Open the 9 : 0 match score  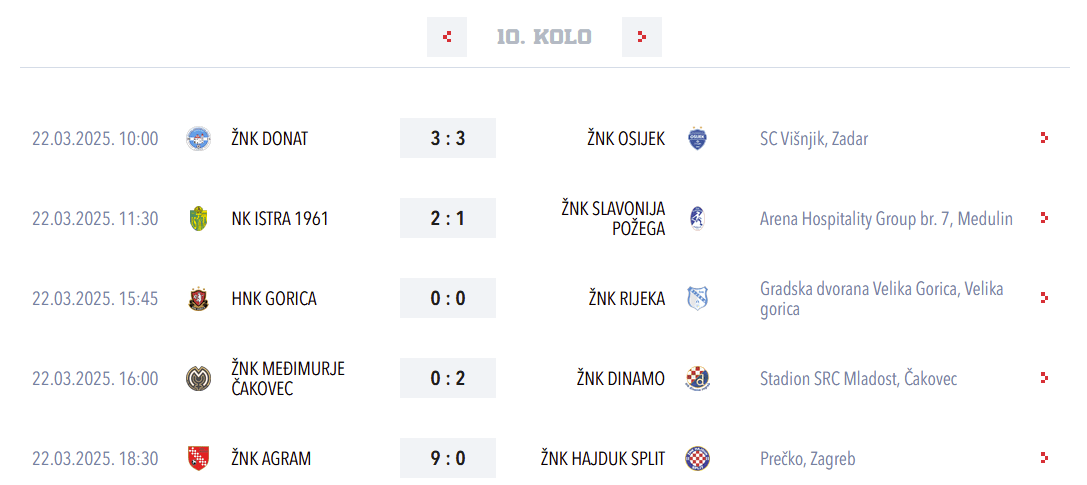tap(448, 458)
